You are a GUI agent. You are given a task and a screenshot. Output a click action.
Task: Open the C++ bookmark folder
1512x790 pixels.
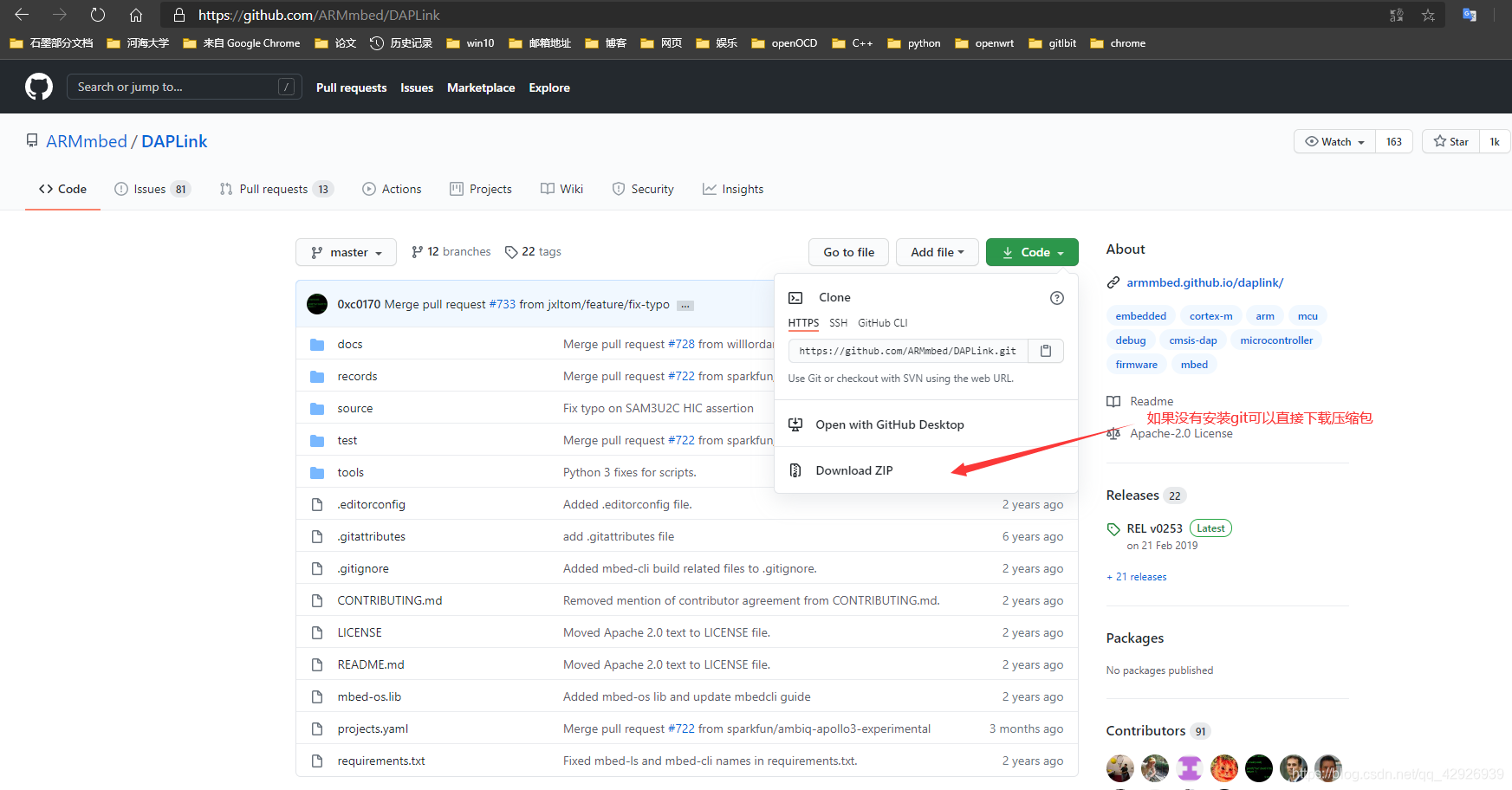point(853,42)
